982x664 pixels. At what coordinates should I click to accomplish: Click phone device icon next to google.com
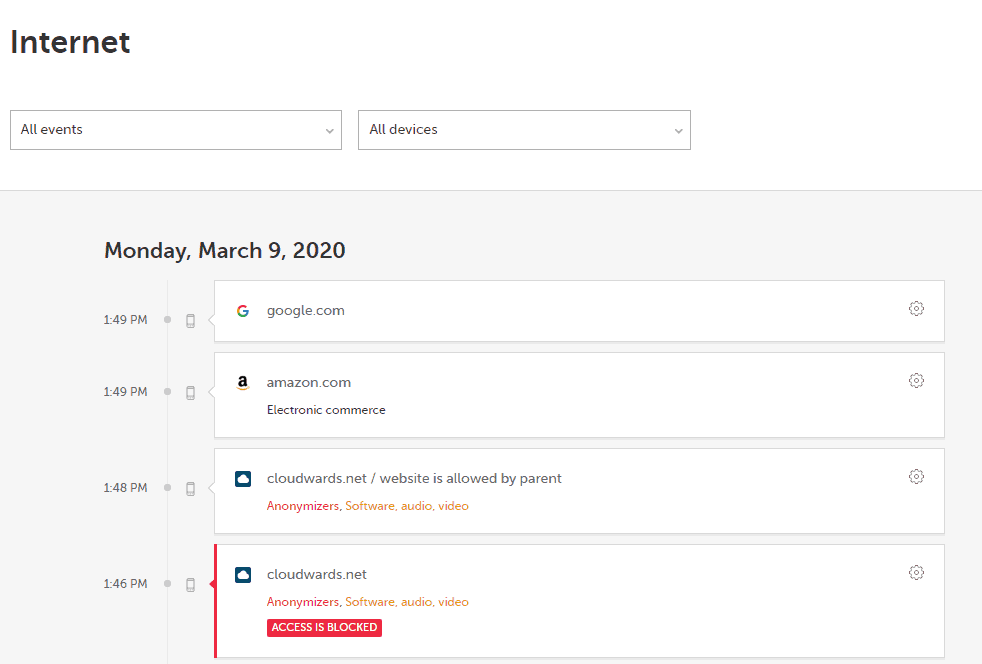(190, 321)
